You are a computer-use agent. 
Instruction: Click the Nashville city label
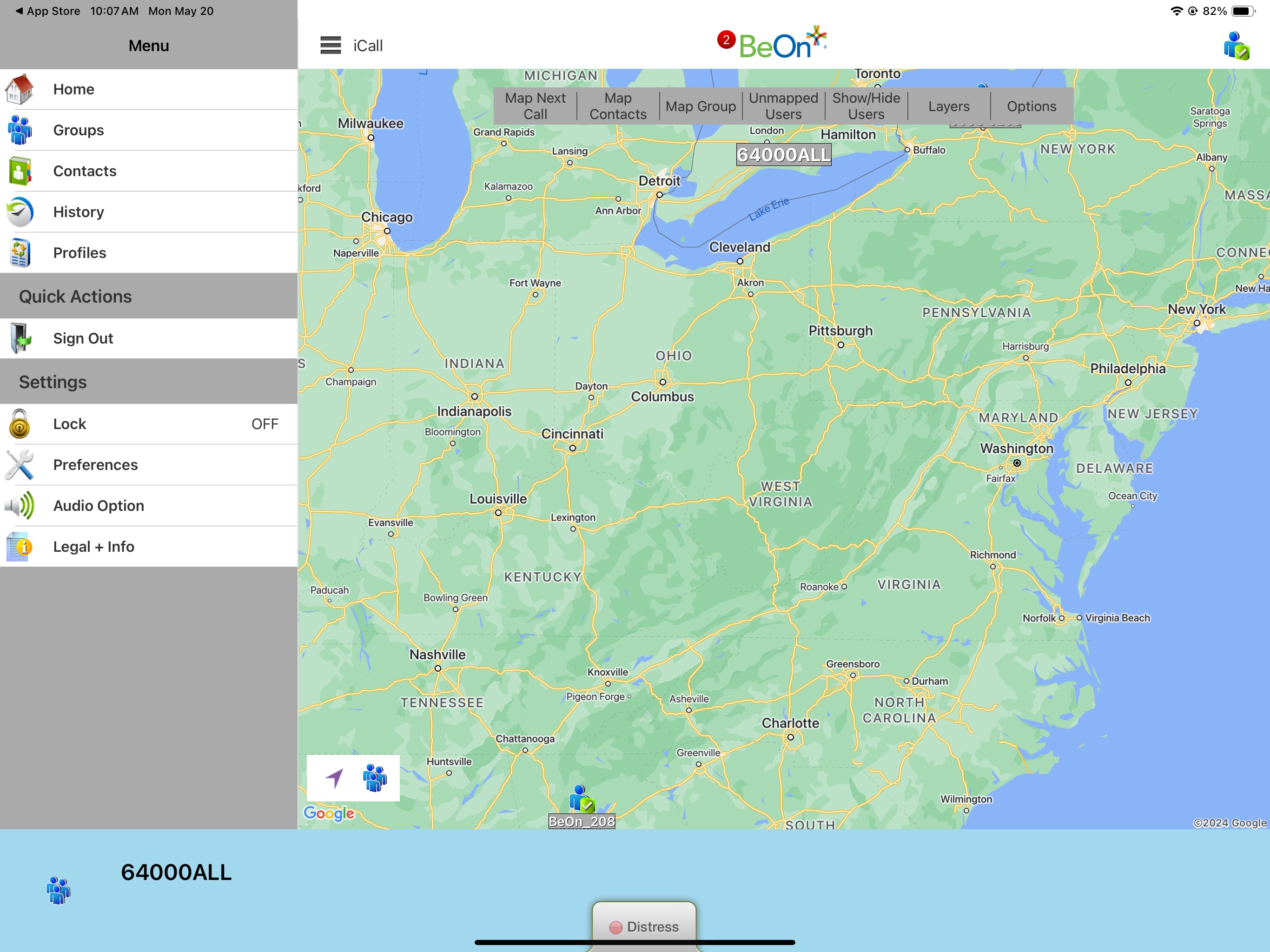click(x=437, y=654)
